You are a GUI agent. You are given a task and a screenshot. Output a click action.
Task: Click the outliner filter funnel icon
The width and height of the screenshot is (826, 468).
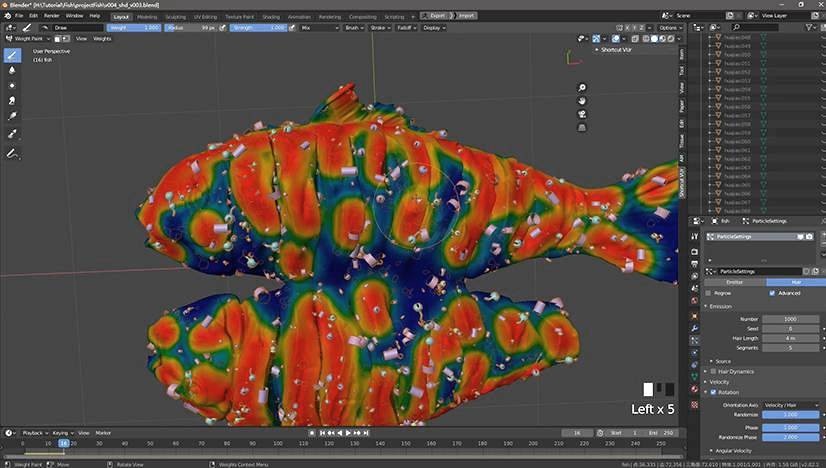[x=810, y=27]
